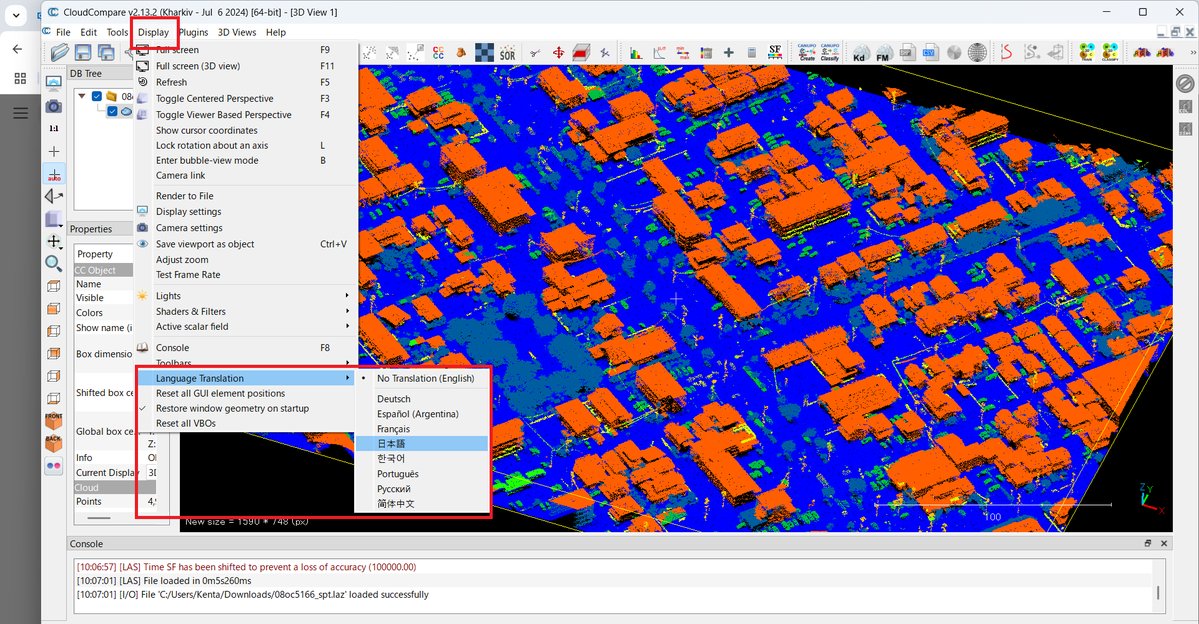Open CANUPO Create plugin
The image size is (1199, 624).
coord(807,52)
